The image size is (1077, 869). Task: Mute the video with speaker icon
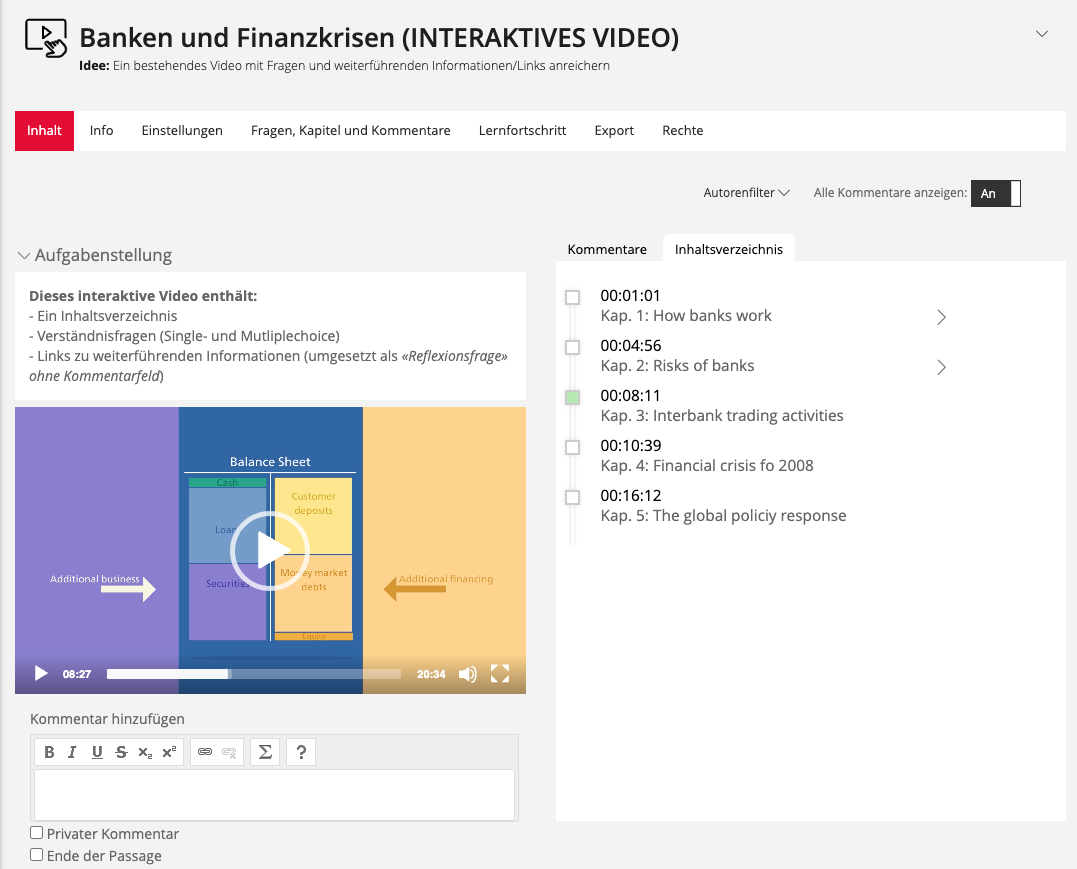click(467, 674)
